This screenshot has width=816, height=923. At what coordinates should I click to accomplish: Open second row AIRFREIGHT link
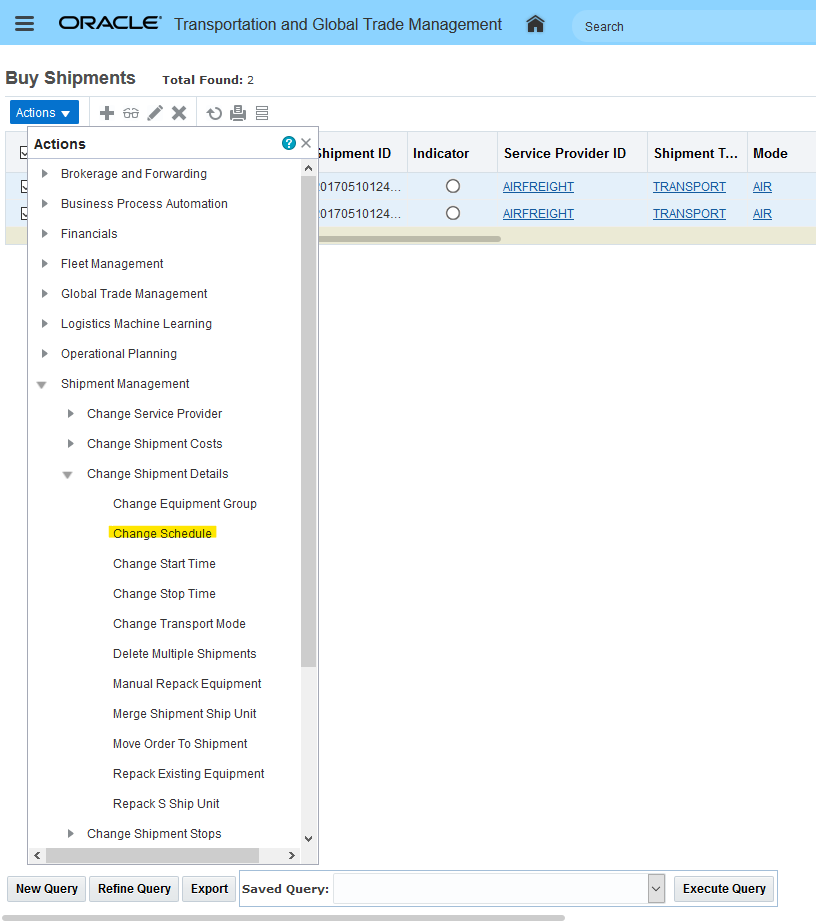coord(538,214)
